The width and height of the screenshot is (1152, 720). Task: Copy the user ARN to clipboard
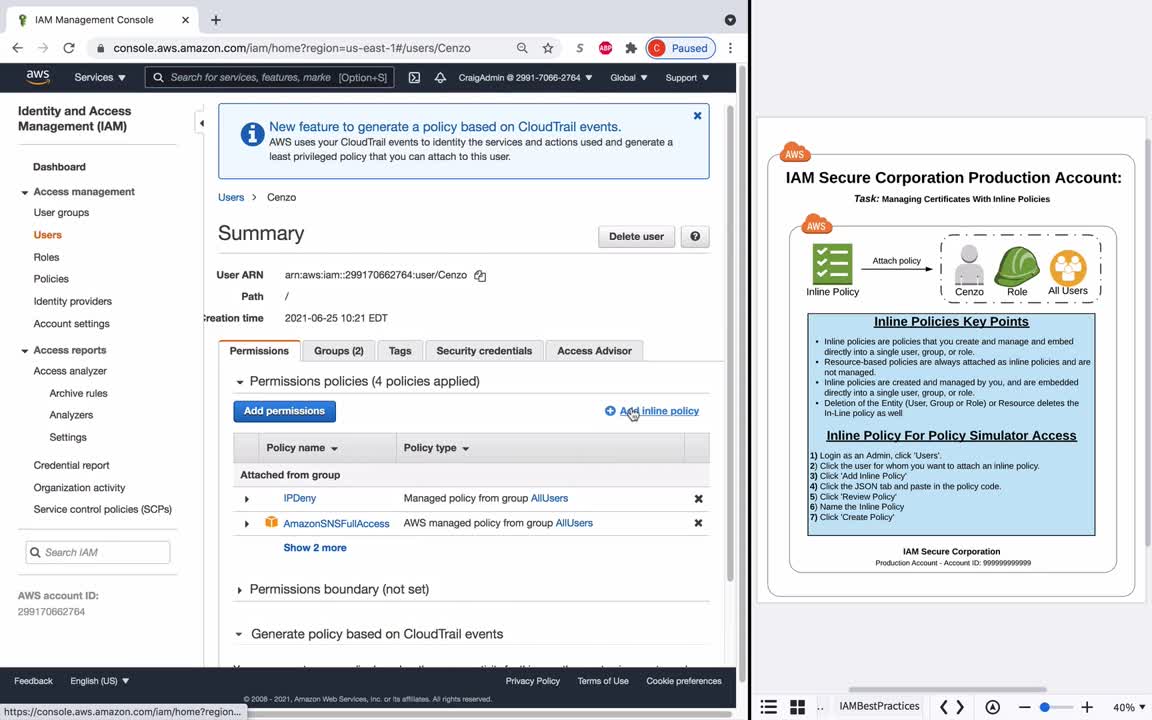point(480,276)
